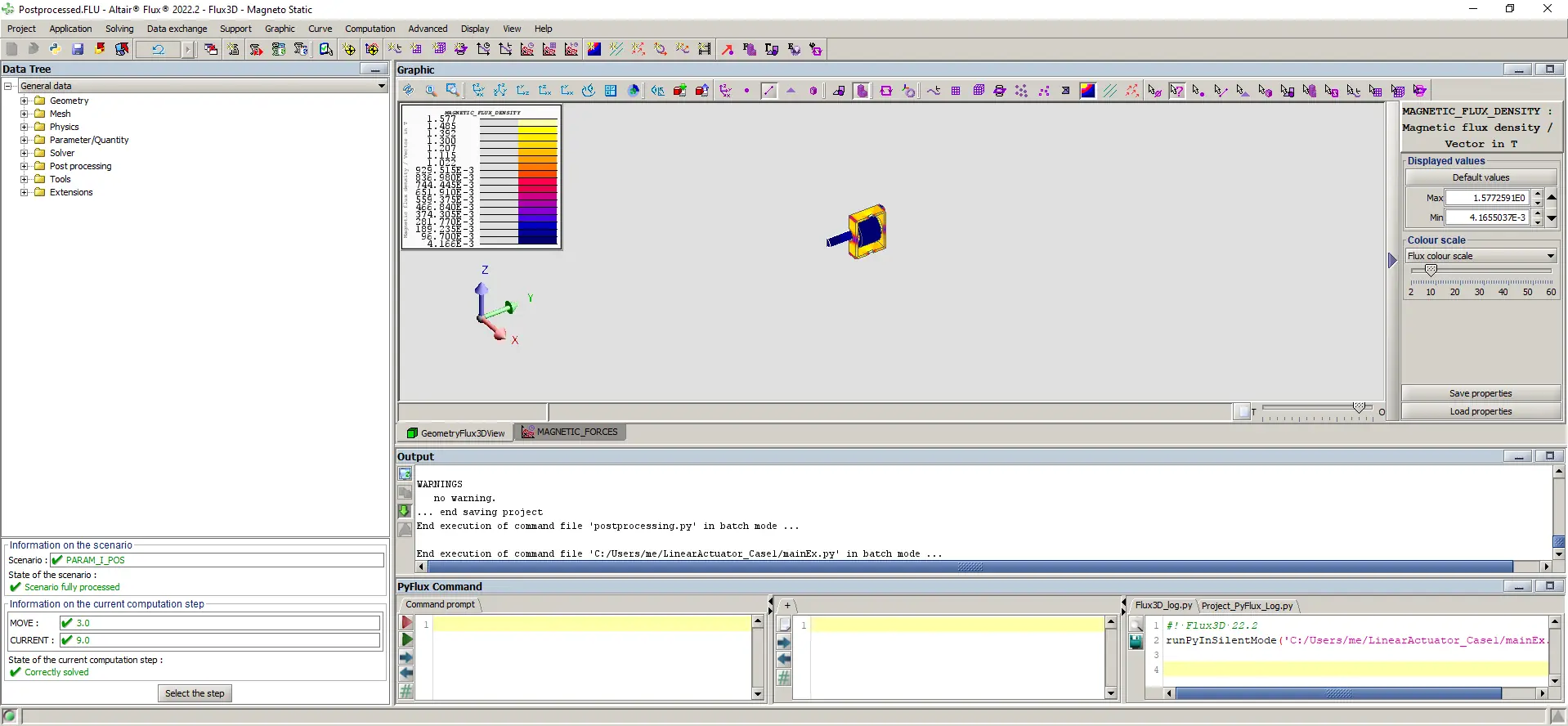
Task: Click the Select the step button
Action: (x=195, y=693)
